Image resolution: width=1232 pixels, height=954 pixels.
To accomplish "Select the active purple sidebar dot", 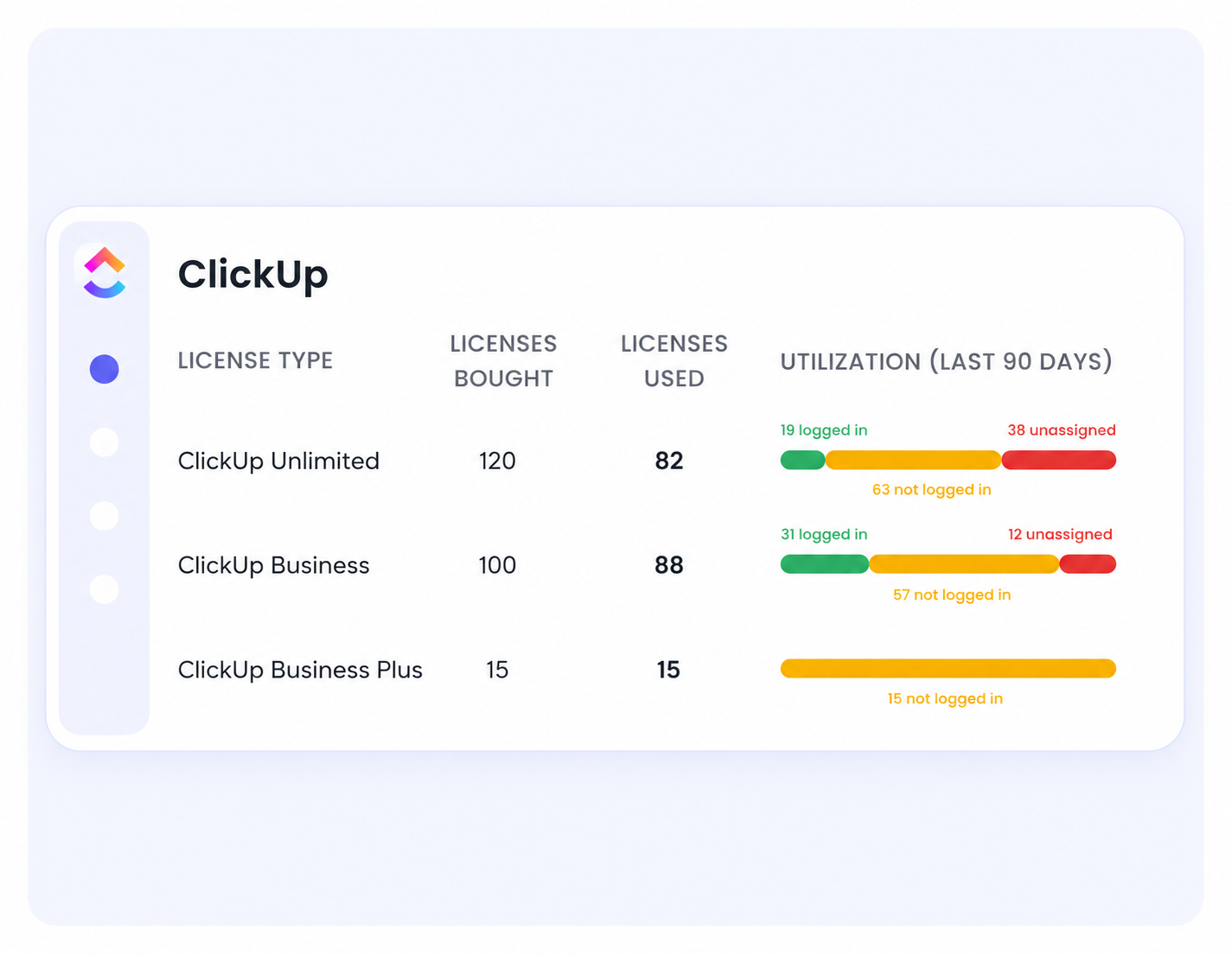I will click(105, 369).
